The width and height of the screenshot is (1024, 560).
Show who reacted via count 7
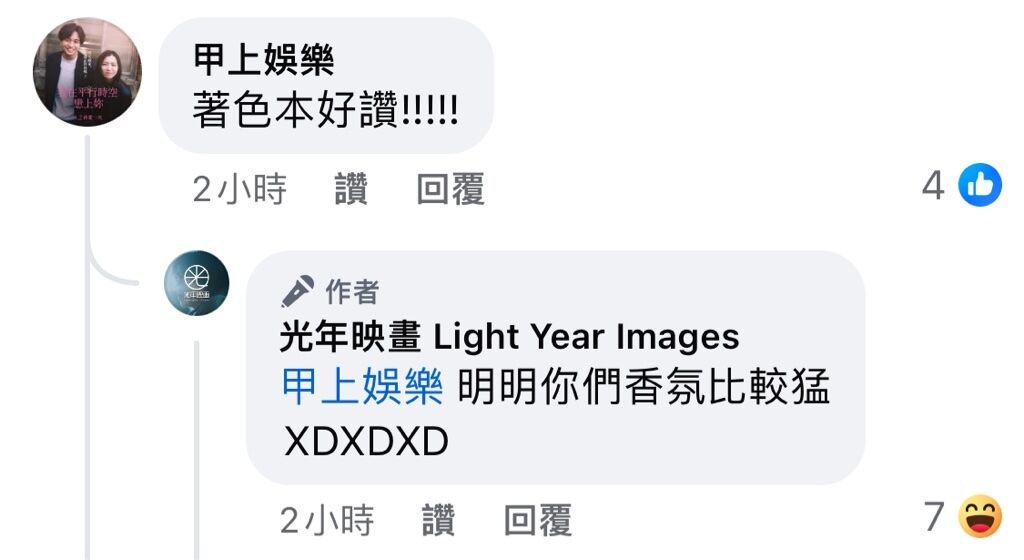934,516
